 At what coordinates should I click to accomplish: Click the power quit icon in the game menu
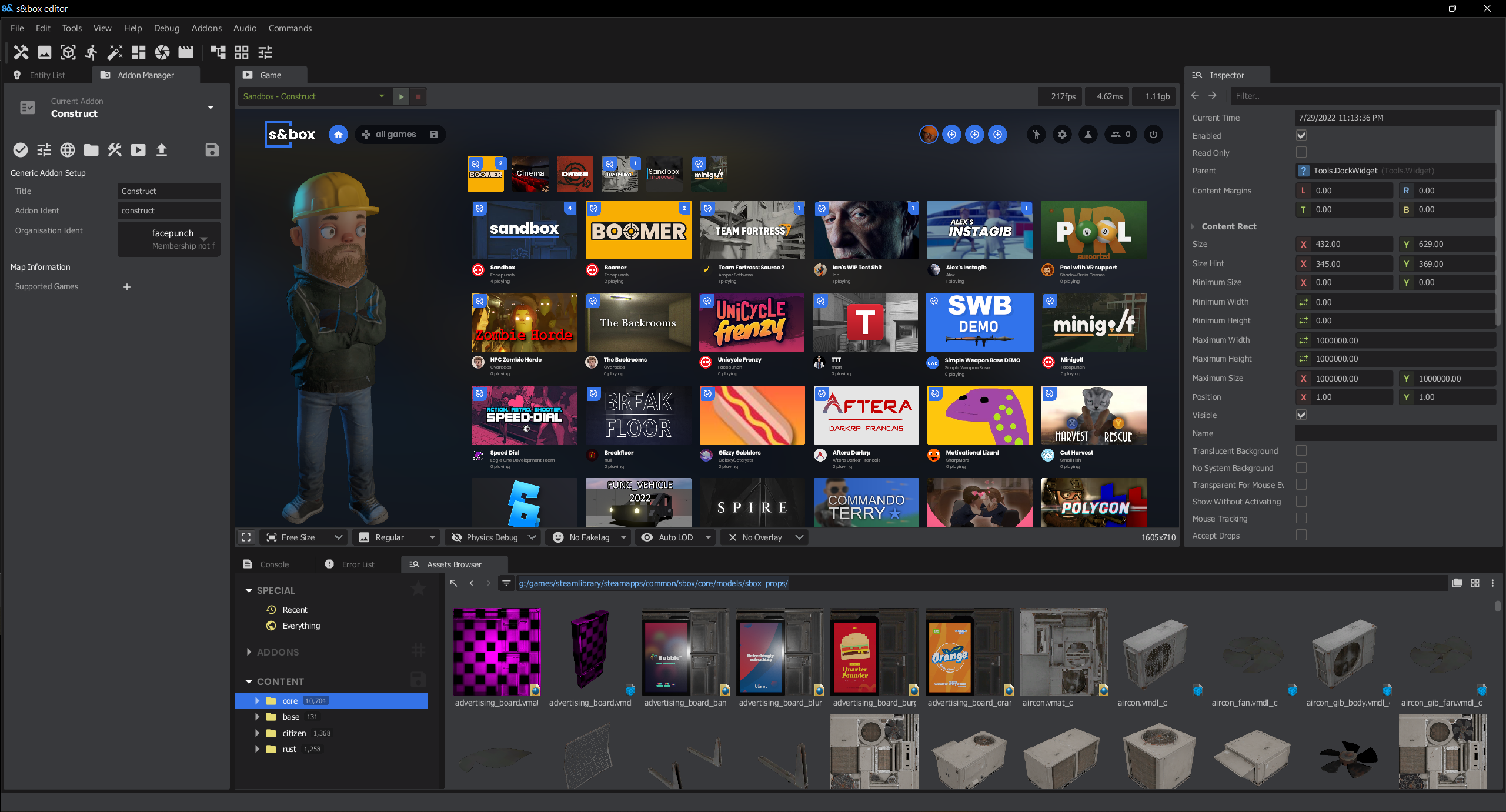pos(1153,135)
